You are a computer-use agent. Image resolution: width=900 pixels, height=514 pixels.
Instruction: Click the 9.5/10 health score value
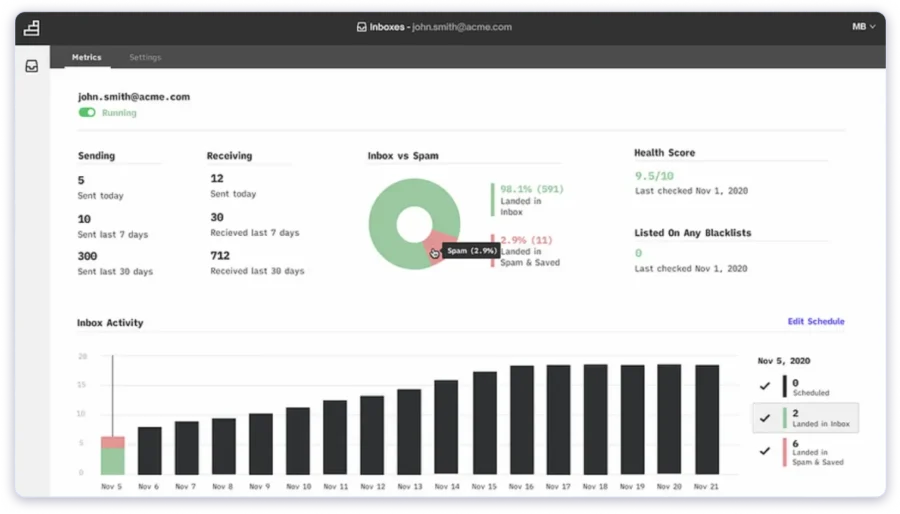654,175
